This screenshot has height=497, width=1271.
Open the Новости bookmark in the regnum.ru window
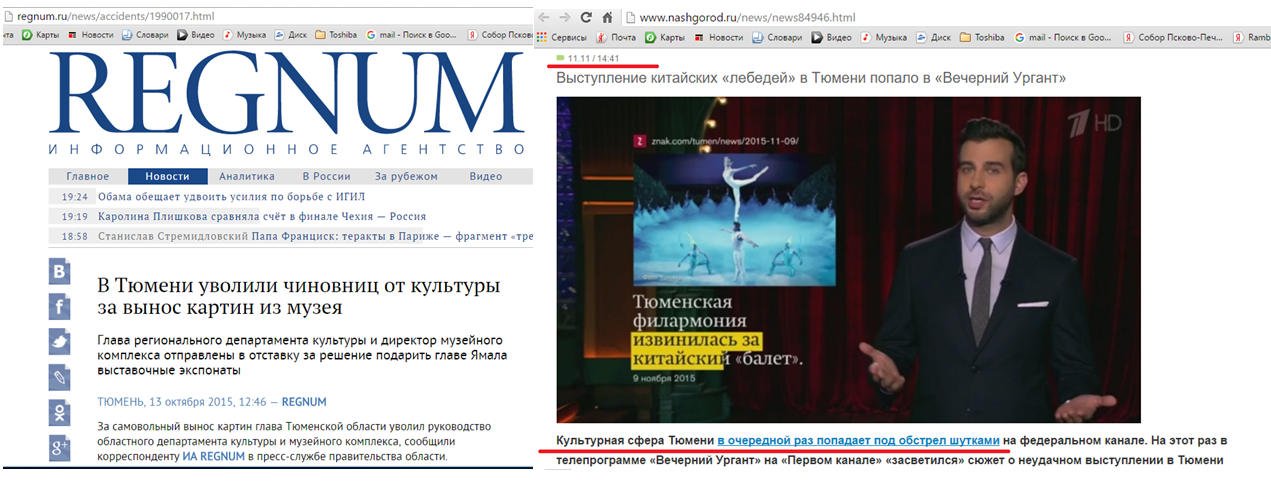tap(91, 34)
